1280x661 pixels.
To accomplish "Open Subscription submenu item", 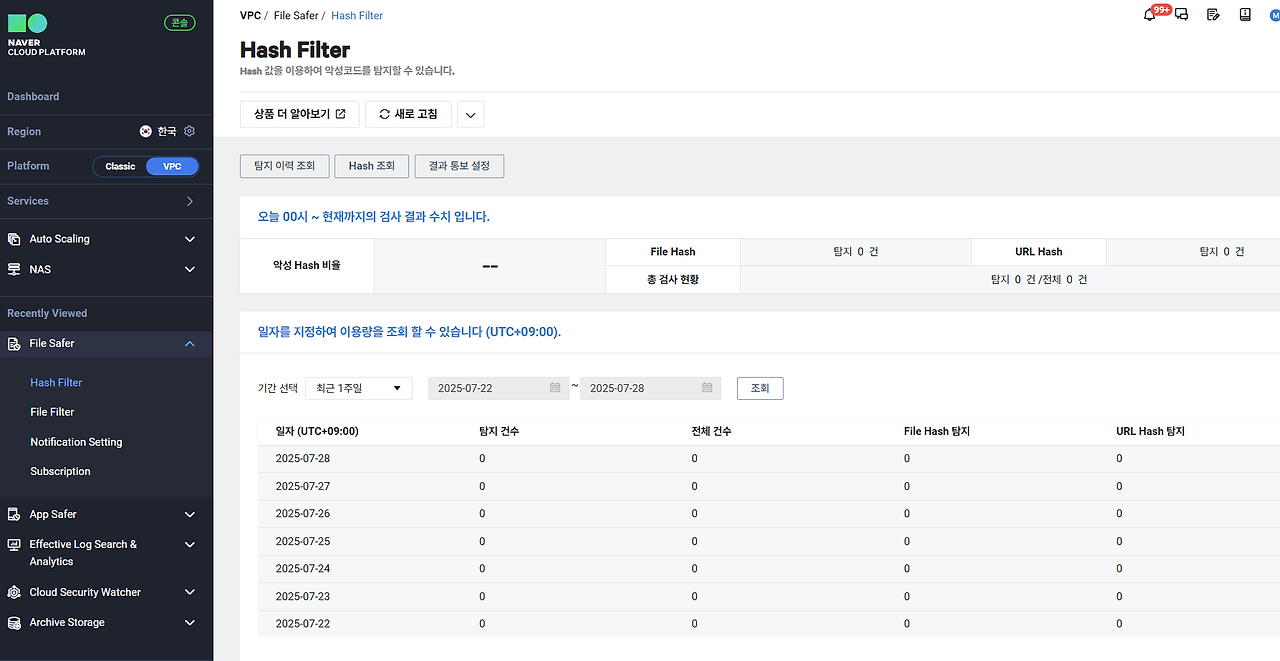I will (x=60, y=471).
